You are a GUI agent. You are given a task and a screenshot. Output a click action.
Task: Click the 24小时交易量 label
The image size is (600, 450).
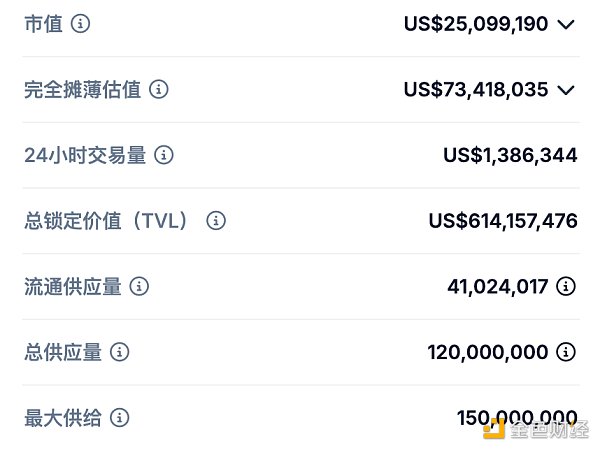[85, 155]
